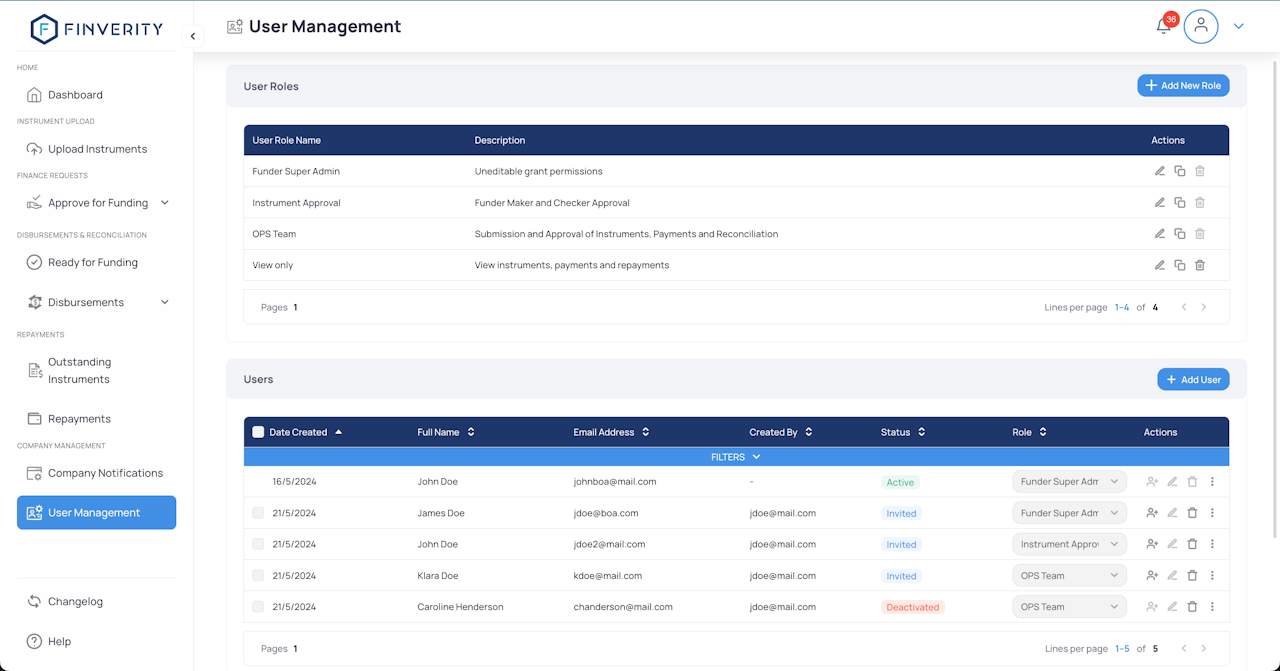Open role dropdown for Klara Doe

(1069, 576)
